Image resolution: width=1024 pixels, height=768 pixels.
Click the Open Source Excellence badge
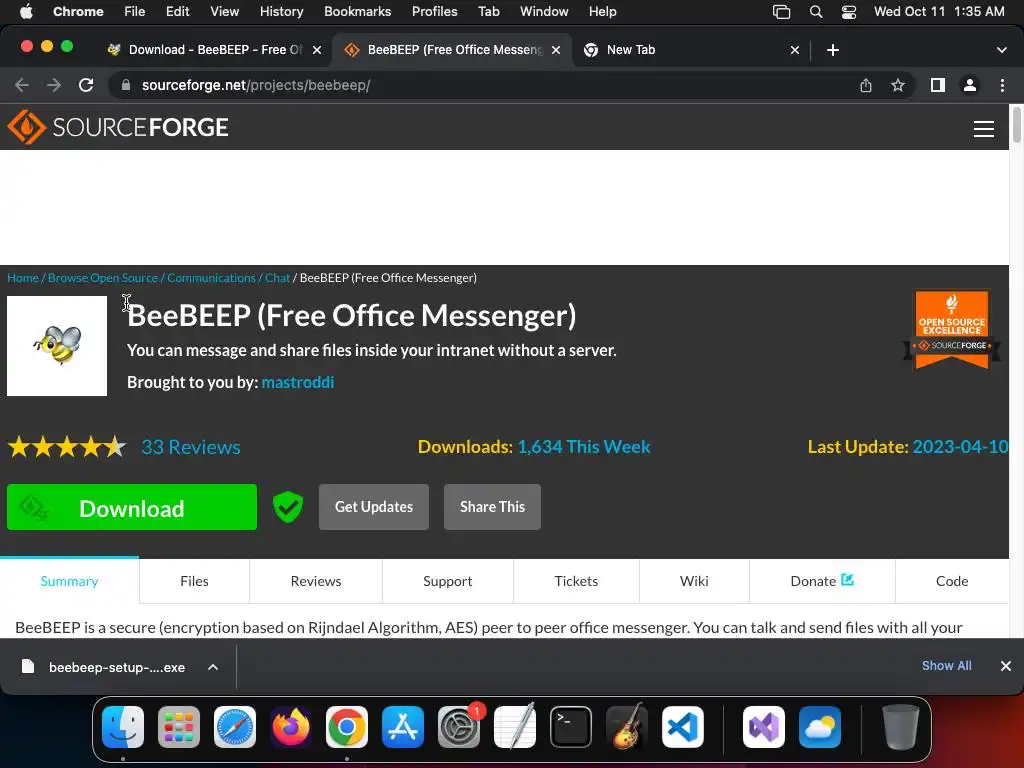pyautogui.click(x=952, y=330)
